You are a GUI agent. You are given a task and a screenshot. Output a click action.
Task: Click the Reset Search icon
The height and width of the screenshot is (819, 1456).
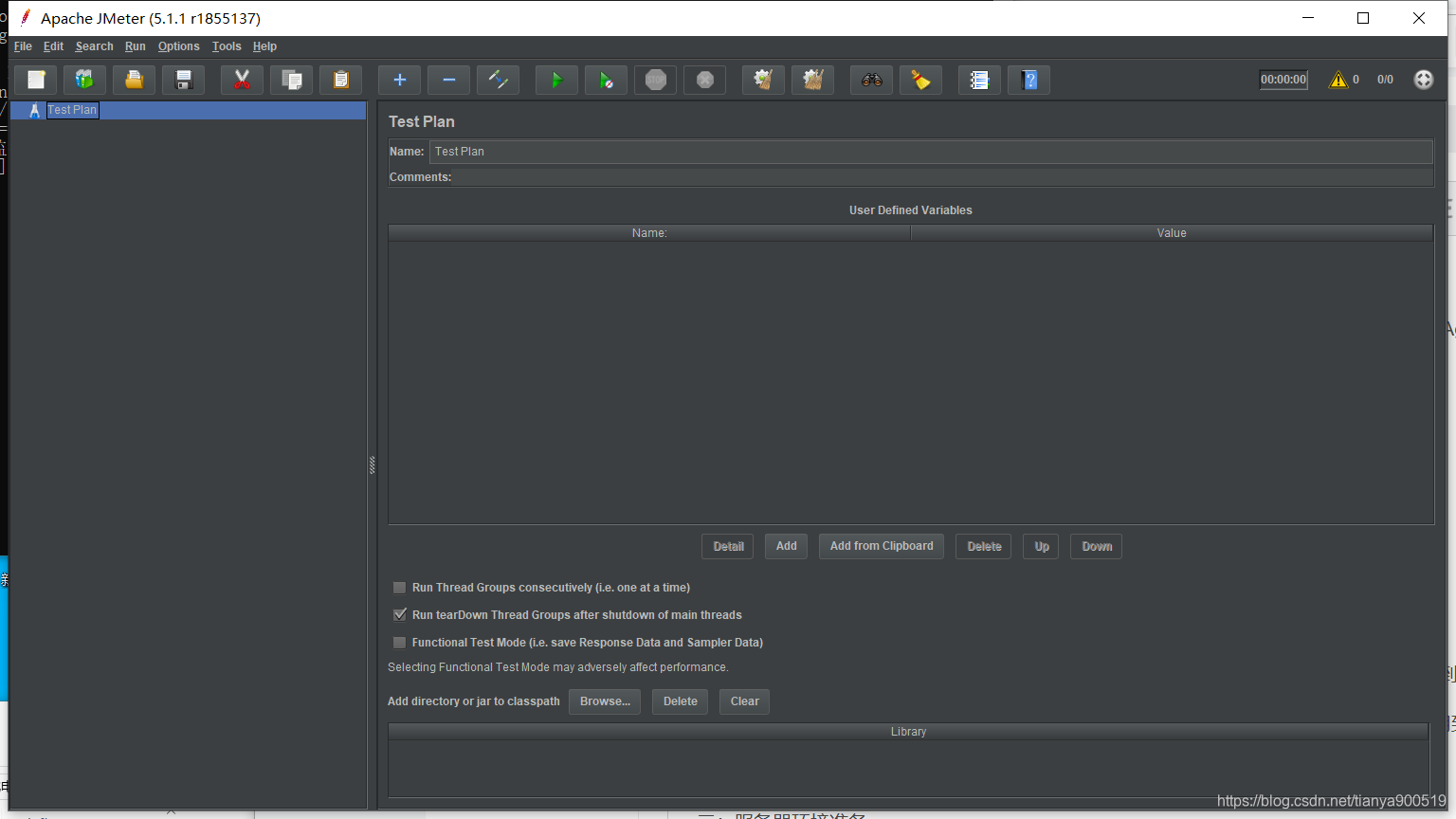(x=921, y=80)
